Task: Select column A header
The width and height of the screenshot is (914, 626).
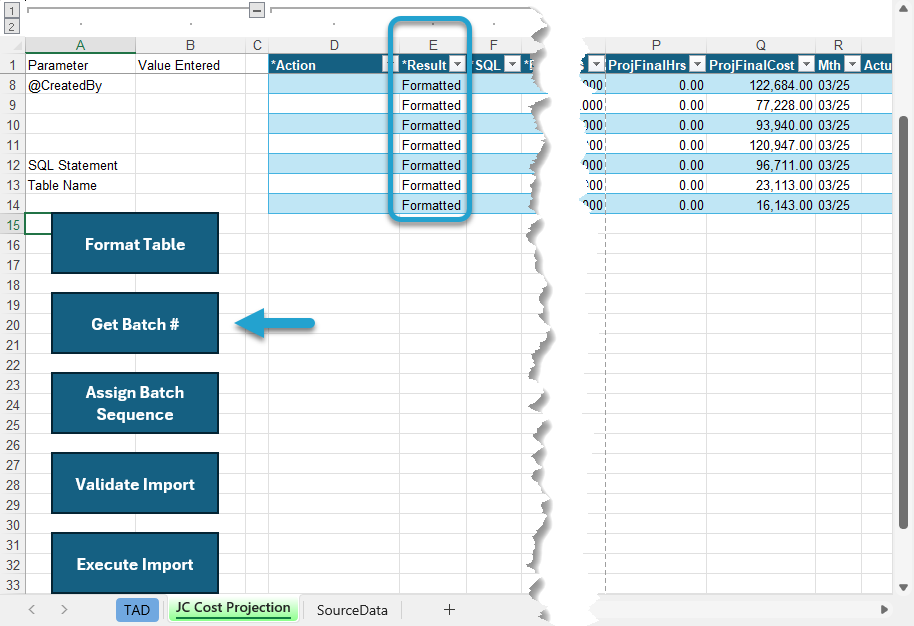Action: tap(80, 45)
